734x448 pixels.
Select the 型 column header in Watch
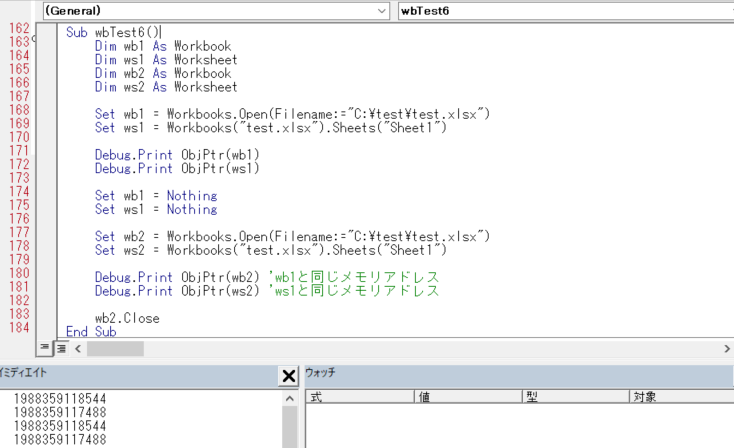click(575, 397)
